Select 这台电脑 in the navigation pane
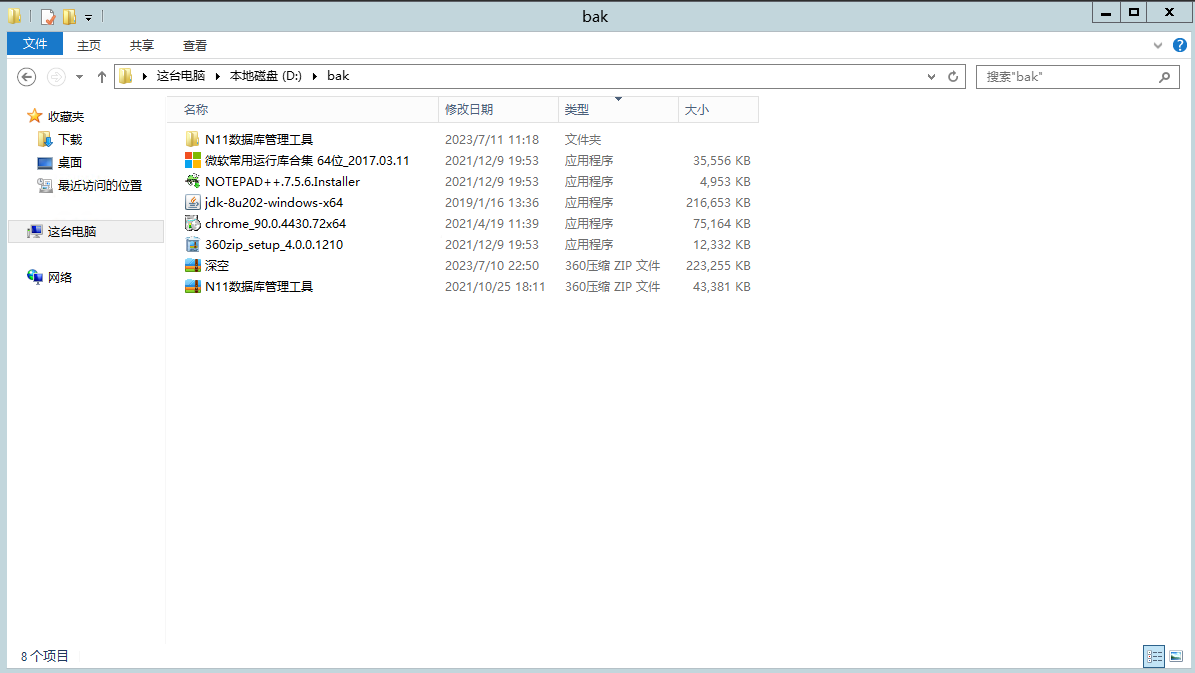 (71, 231)
